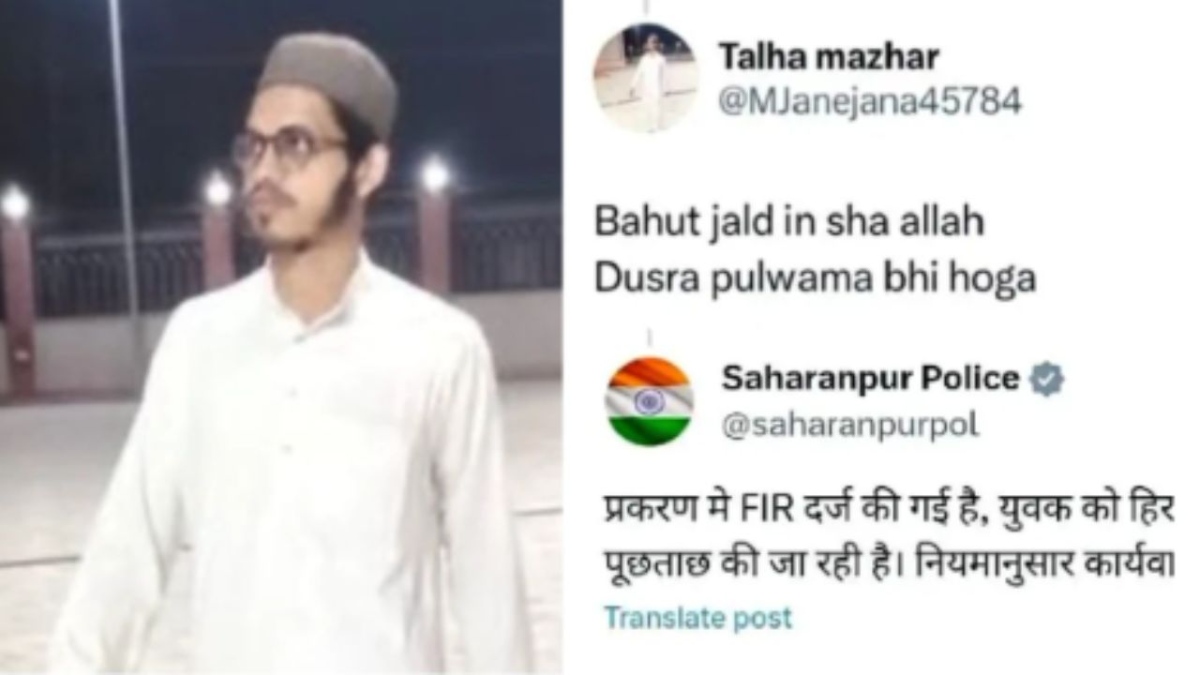
Task: Click the Saharanpur Police flag avatar
Action: pyautogui.click(x=649, y=401)
